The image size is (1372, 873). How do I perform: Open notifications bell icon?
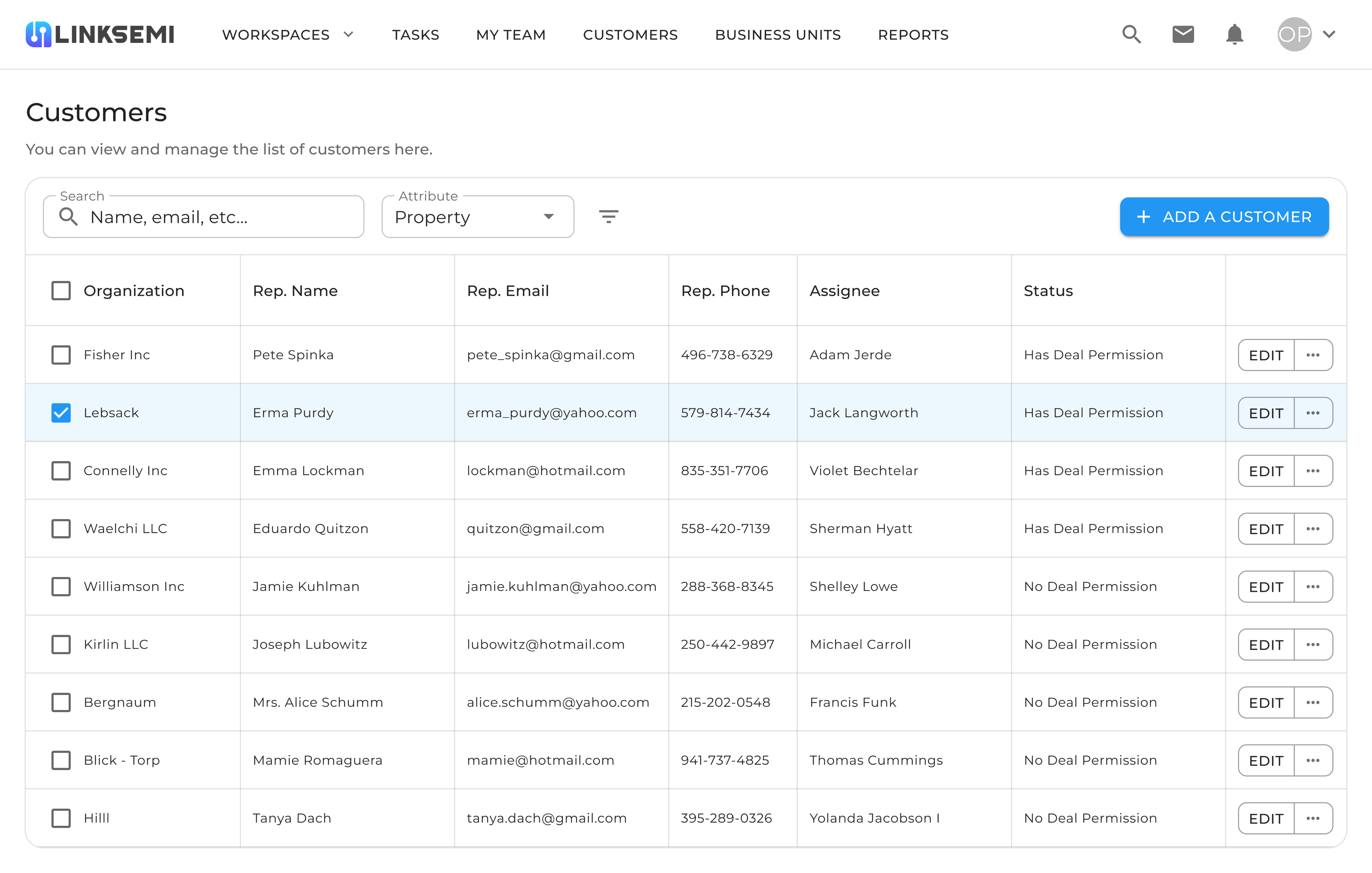tap(1234, 35)
